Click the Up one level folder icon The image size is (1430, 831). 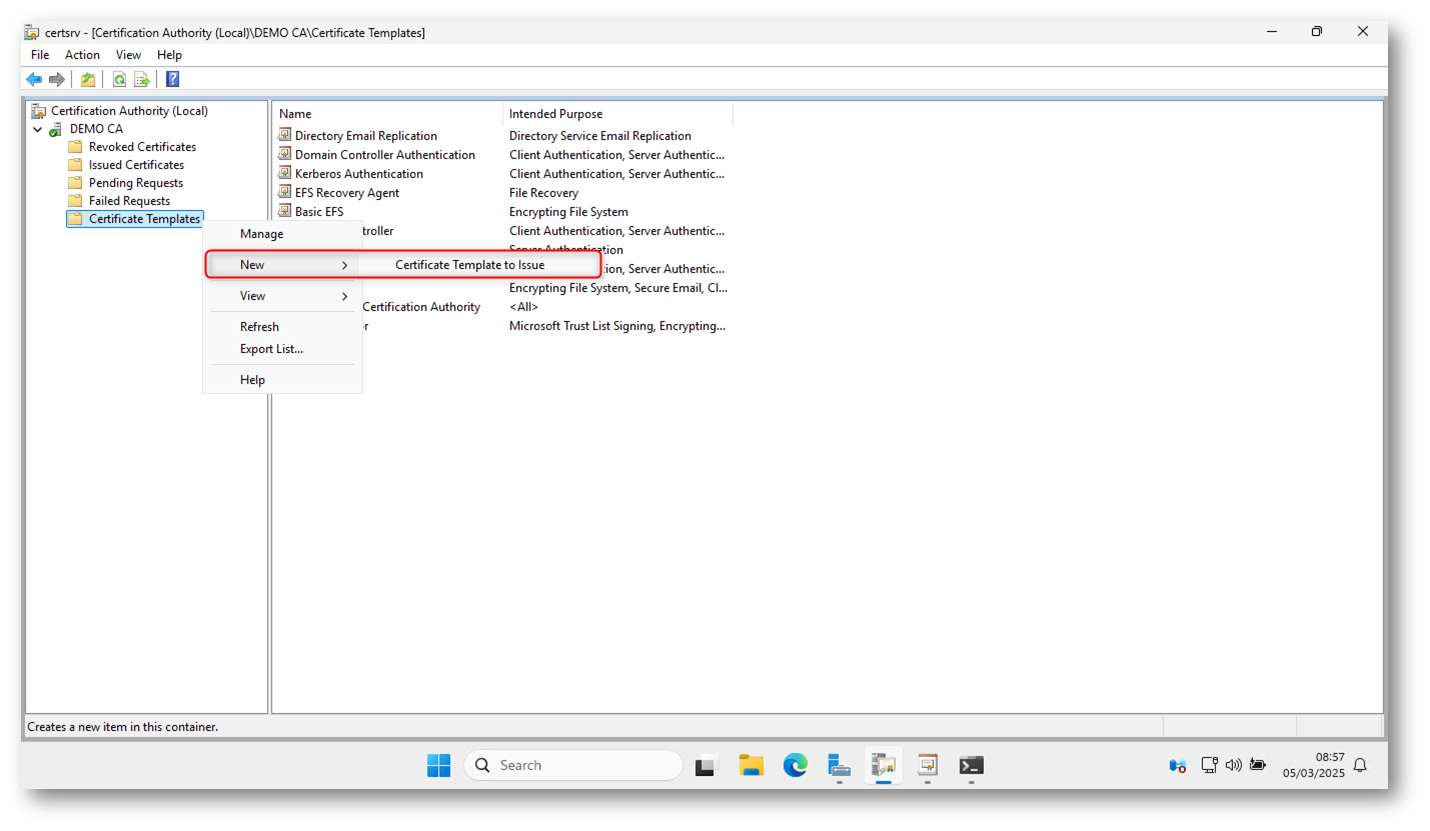(x=88, y=79)
